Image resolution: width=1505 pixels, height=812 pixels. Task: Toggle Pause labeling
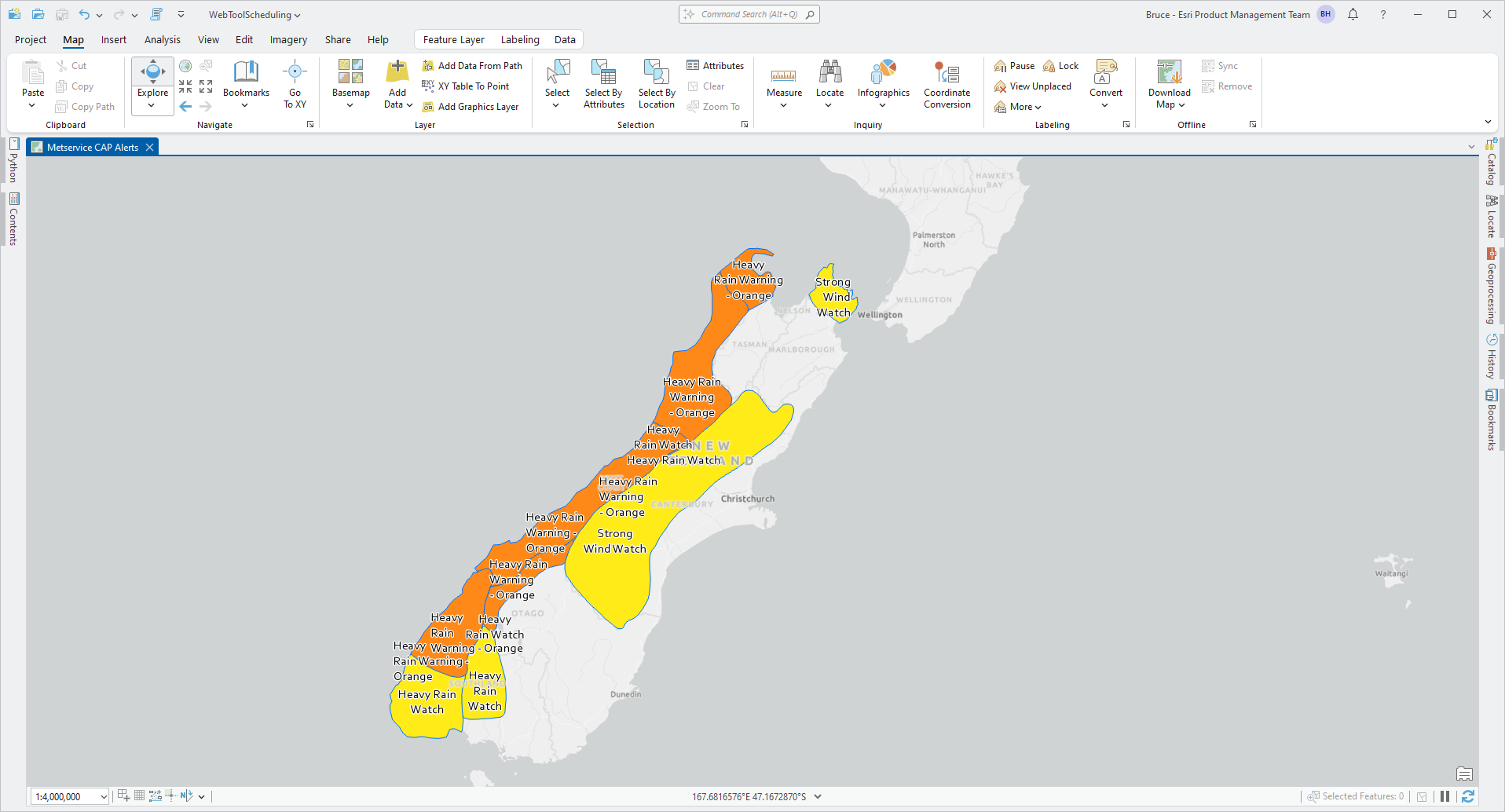1013,65
